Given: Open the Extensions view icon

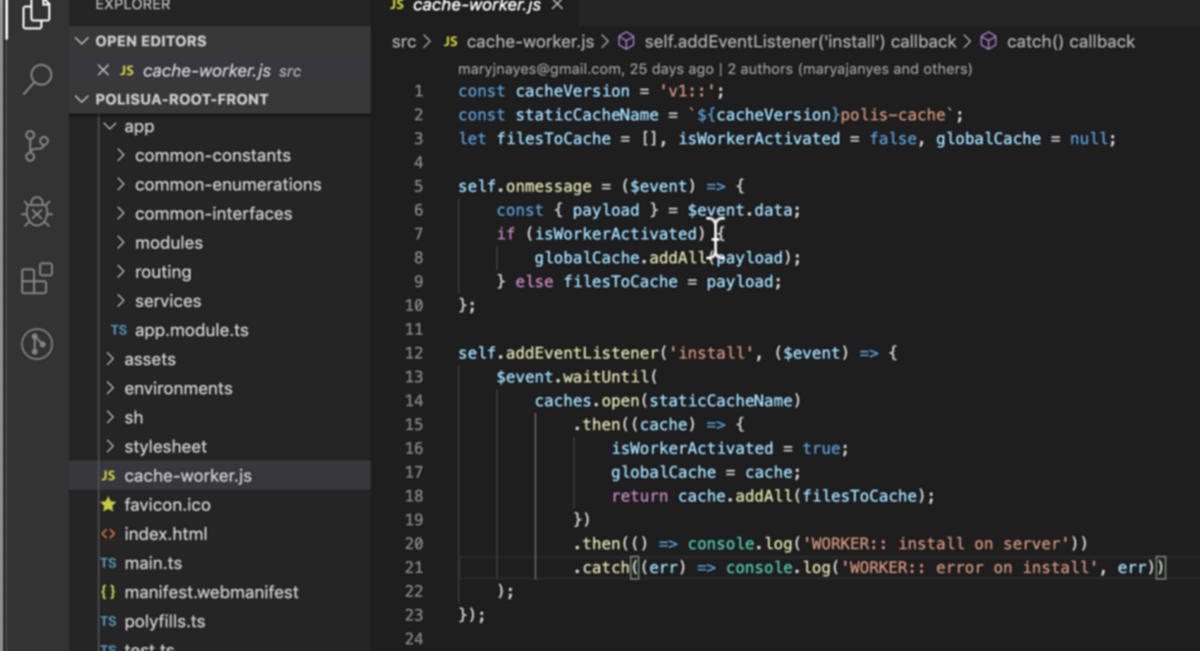Looking at the screenshot, I should pyautogui.click(x=37, y=279).
